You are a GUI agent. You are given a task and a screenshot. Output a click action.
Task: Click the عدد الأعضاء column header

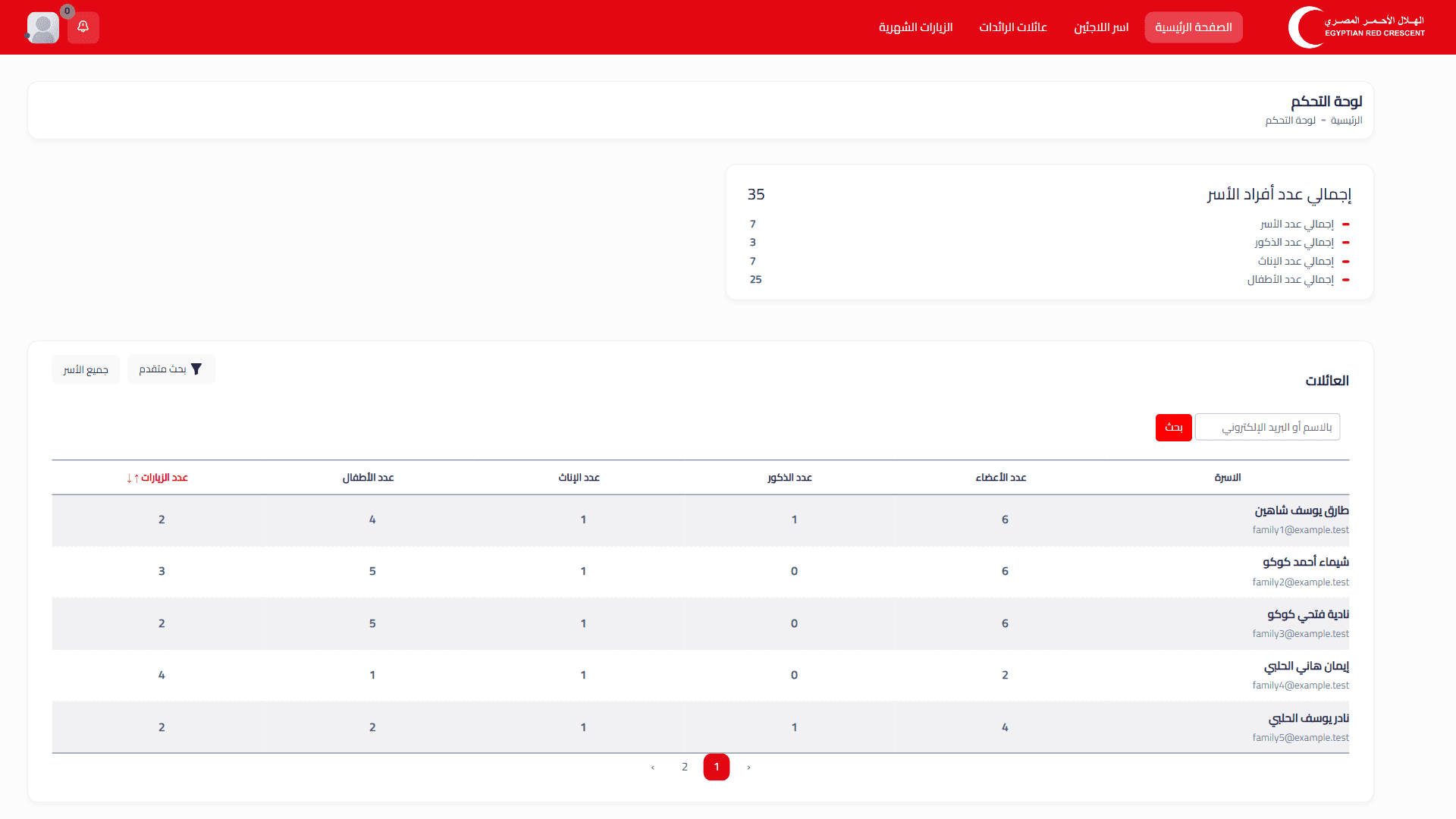coord(1001,478)
